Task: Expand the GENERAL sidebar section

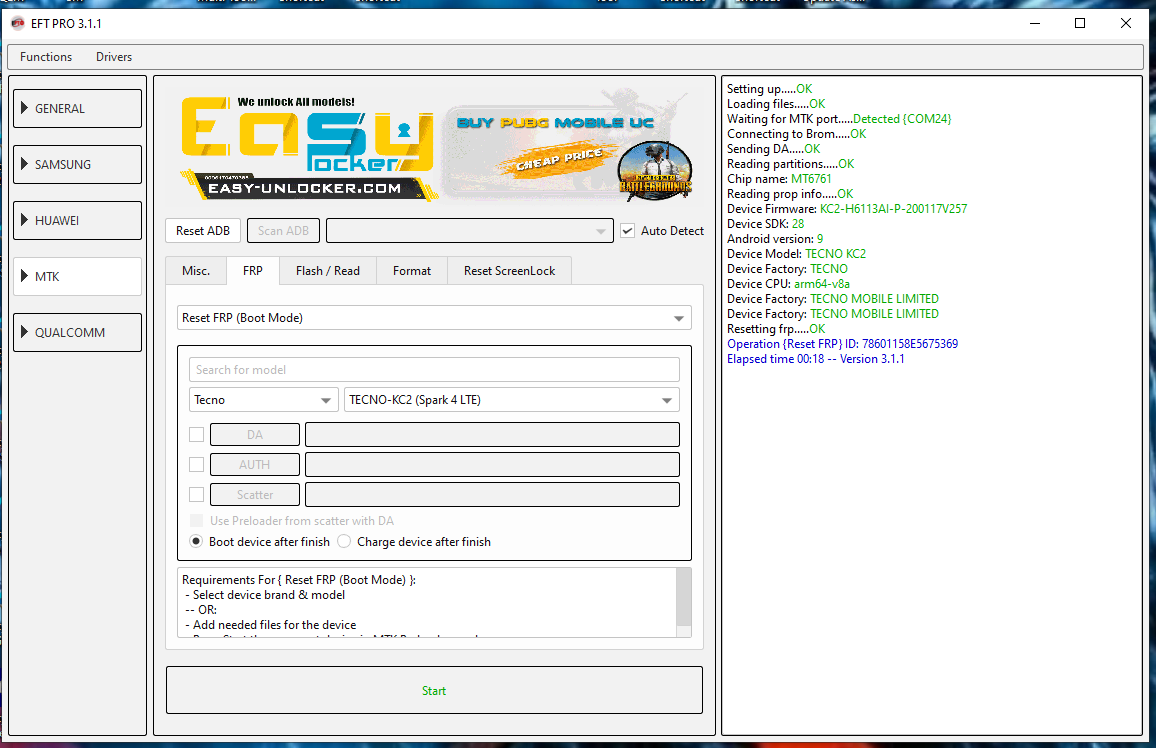Action: click(x=77, y=108)
